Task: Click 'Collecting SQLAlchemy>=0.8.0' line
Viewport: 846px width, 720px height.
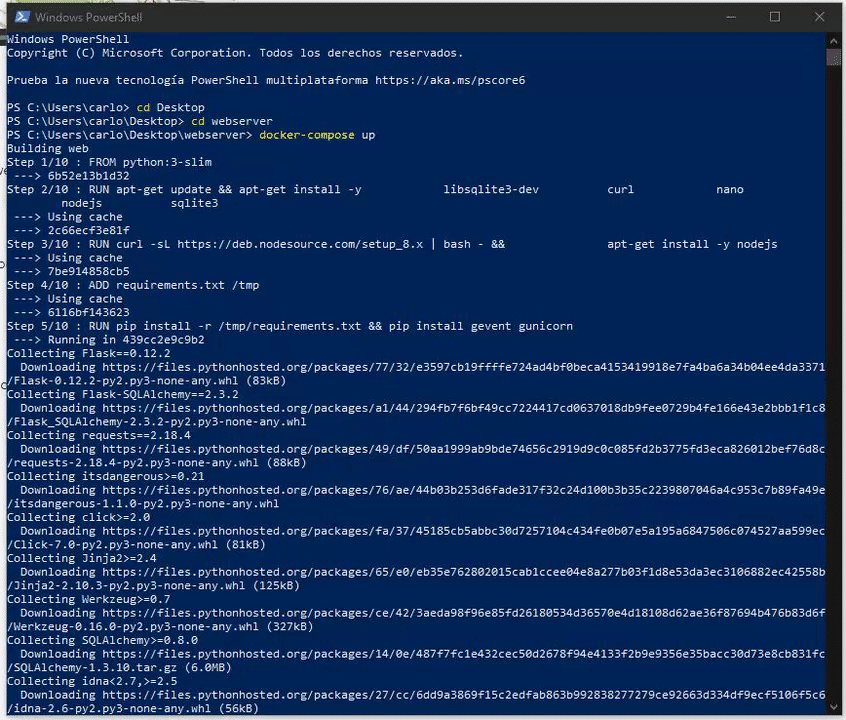Action: click(103, 641)
